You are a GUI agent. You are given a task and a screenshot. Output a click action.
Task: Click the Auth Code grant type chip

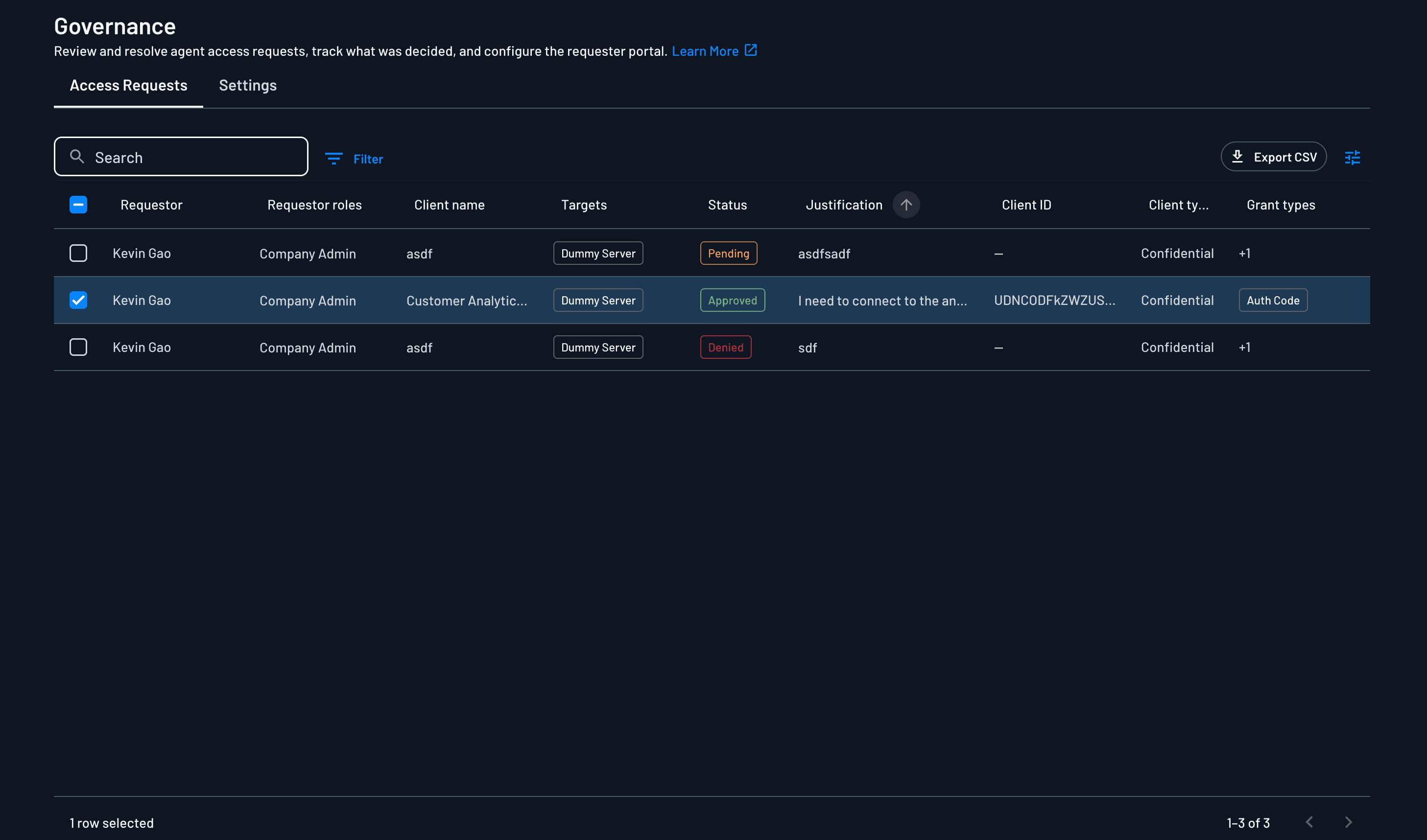coord(1273,300)
